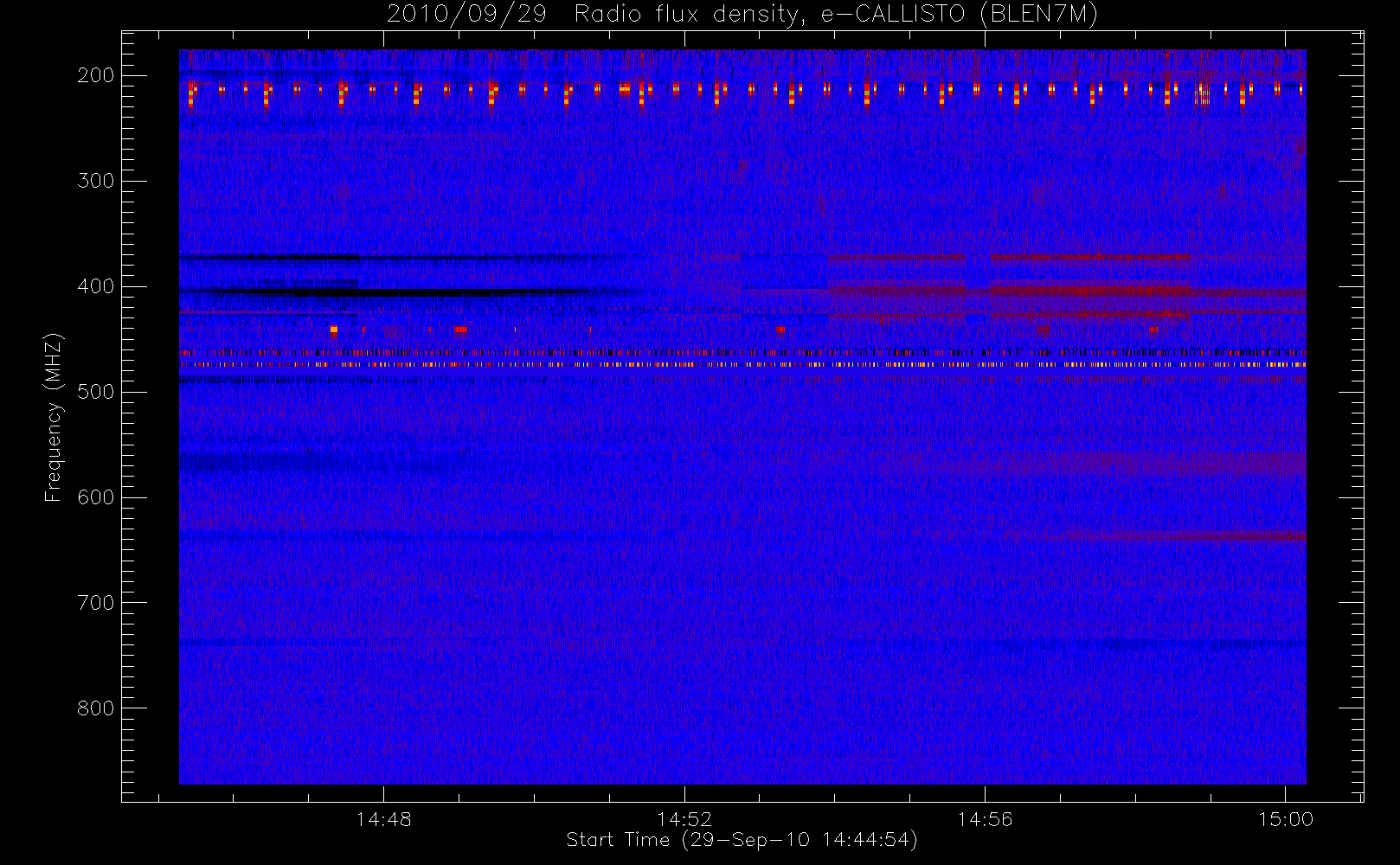The image size is (1400, 865).
Task: Click the plot title 'Radio flux density, e-CALLISTO (BLEN7M)'
Action: (x=836, y=15)
